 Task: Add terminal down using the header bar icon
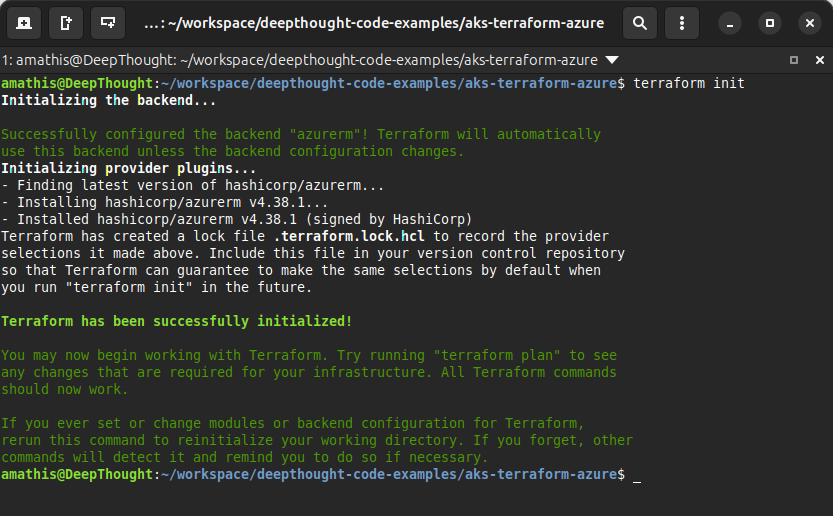[108, 23]
